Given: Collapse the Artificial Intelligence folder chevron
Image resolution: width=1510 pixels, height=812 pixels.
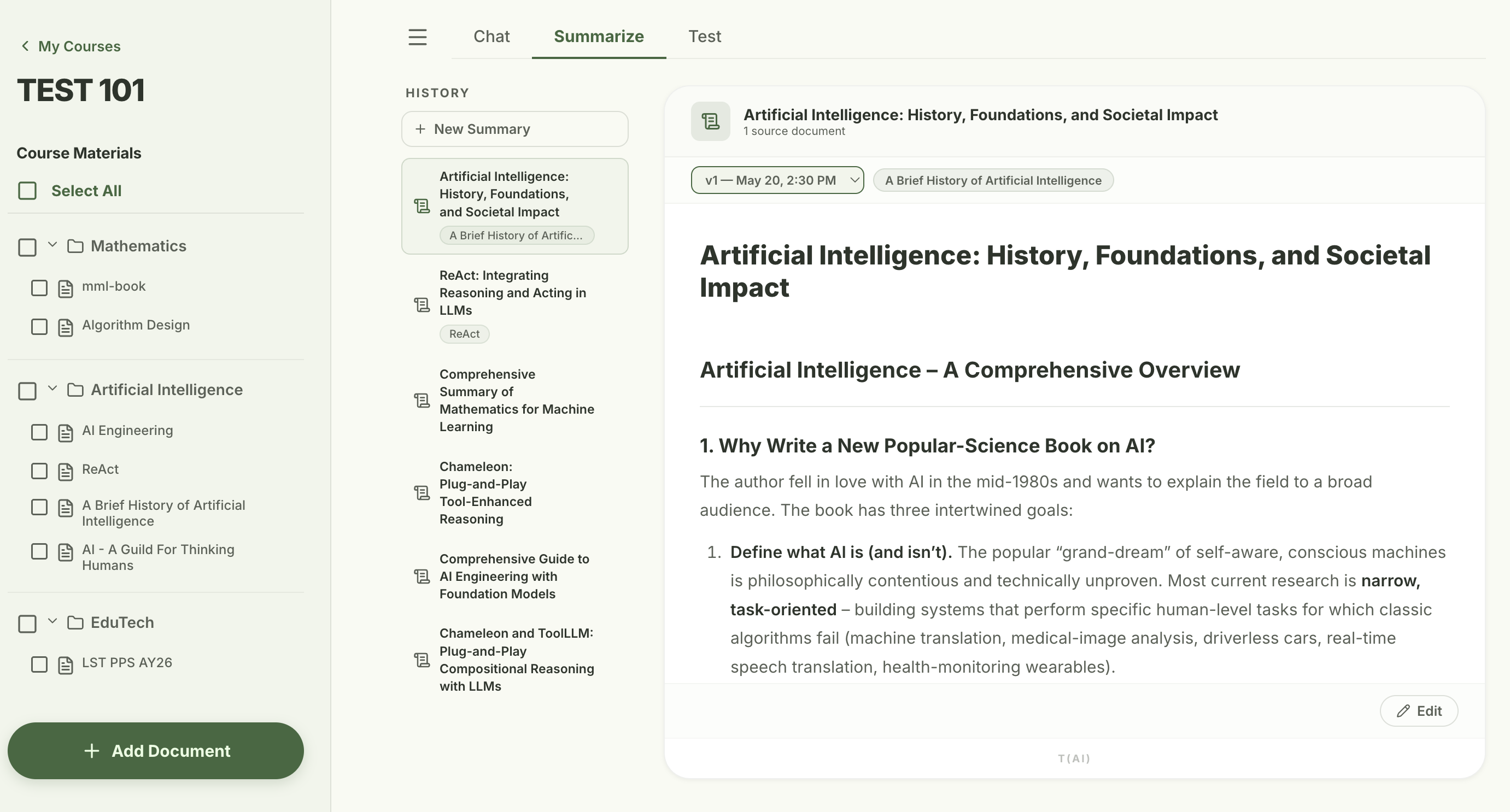Looking at the screenshot, I should [52, 388].
